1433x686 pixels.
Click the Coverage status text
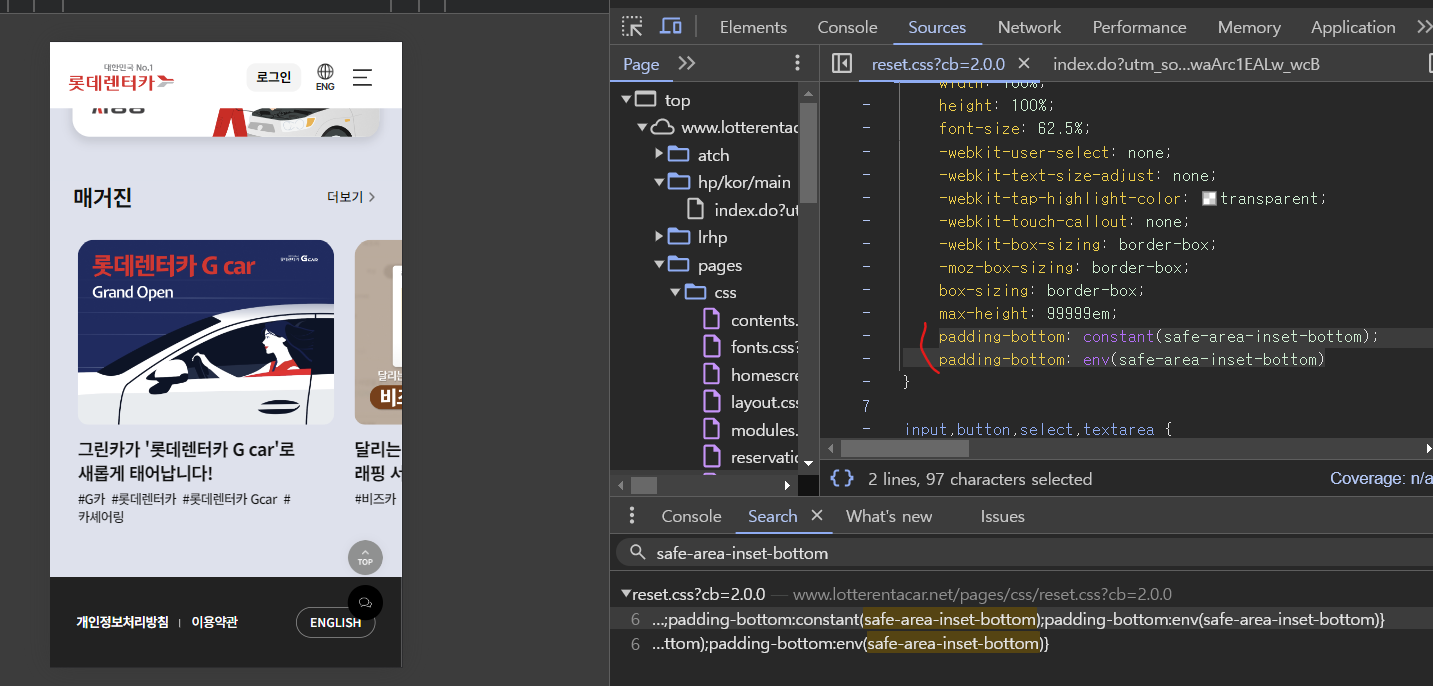[x=1381, y=479]
